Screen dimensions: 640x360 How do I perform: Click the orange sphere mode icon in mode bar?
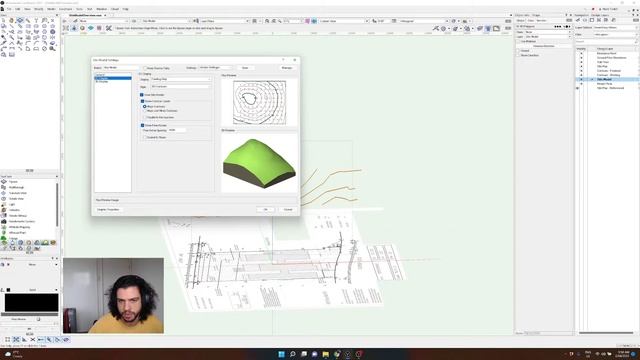(82, 28)
